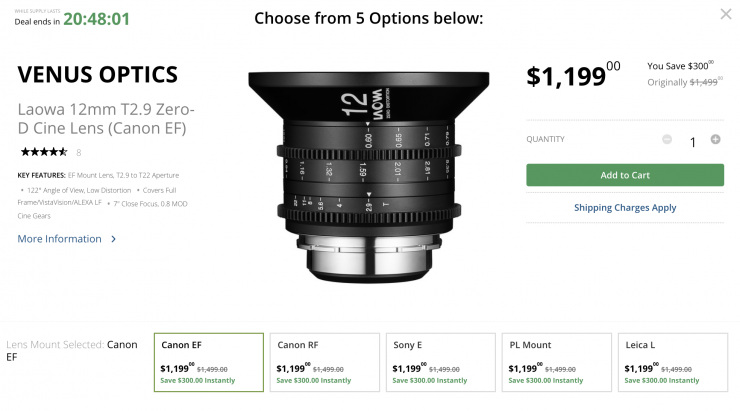Viewport: 740px width, 411px height.
Task: Click the Add to Cart button
Action: (x=625, y=175)
